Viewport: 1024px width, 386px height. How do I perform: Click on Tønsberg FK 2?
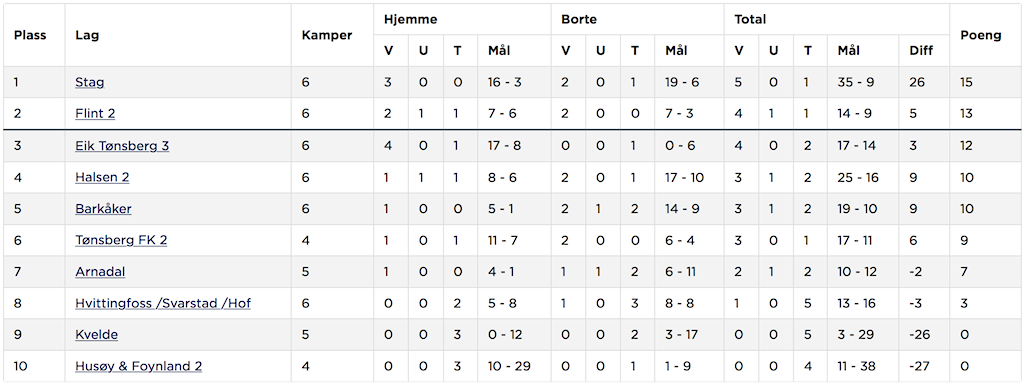point(121,240)
